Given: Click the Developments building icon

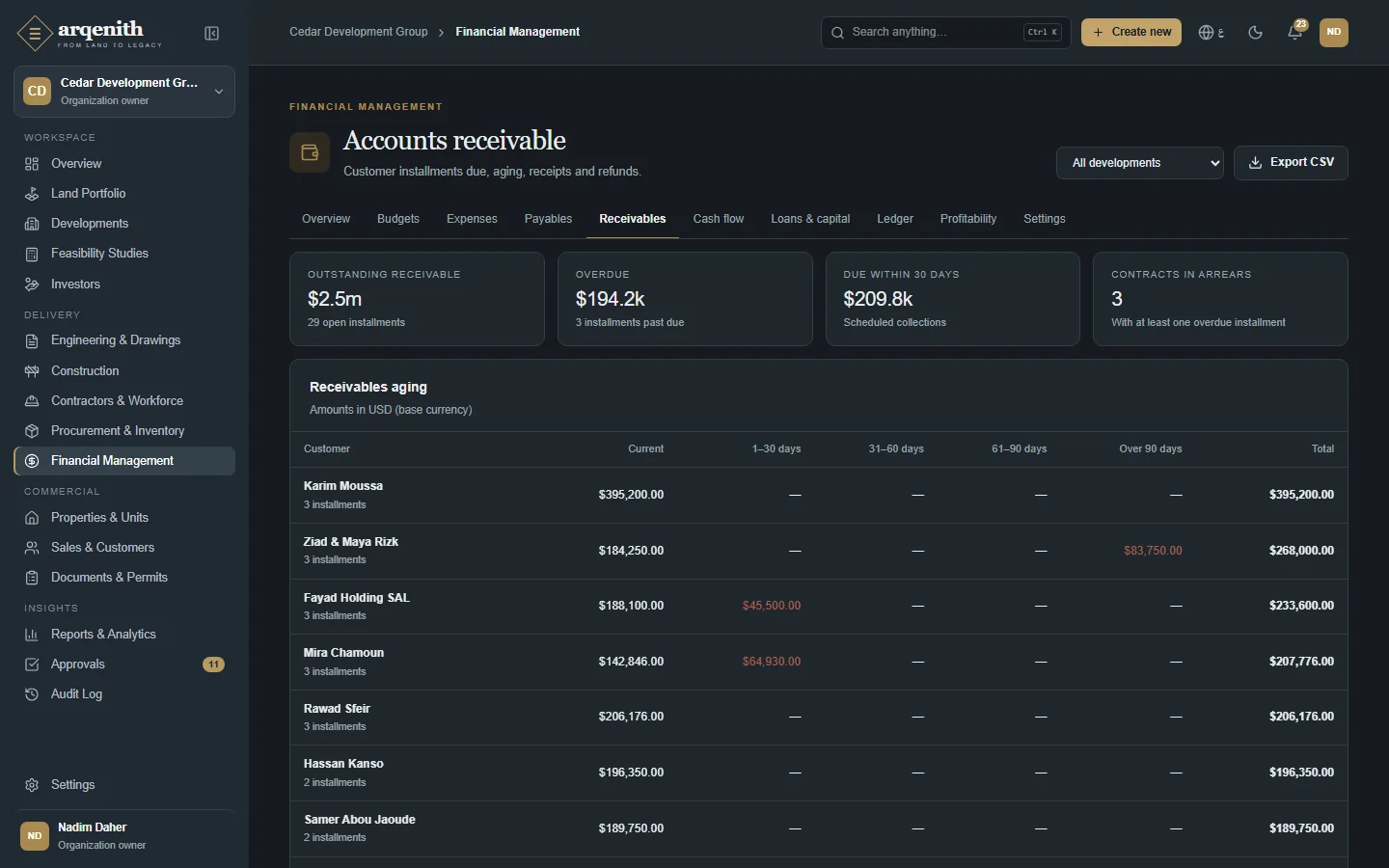Looking at the screenshot, I should click(x=32, y=224).
